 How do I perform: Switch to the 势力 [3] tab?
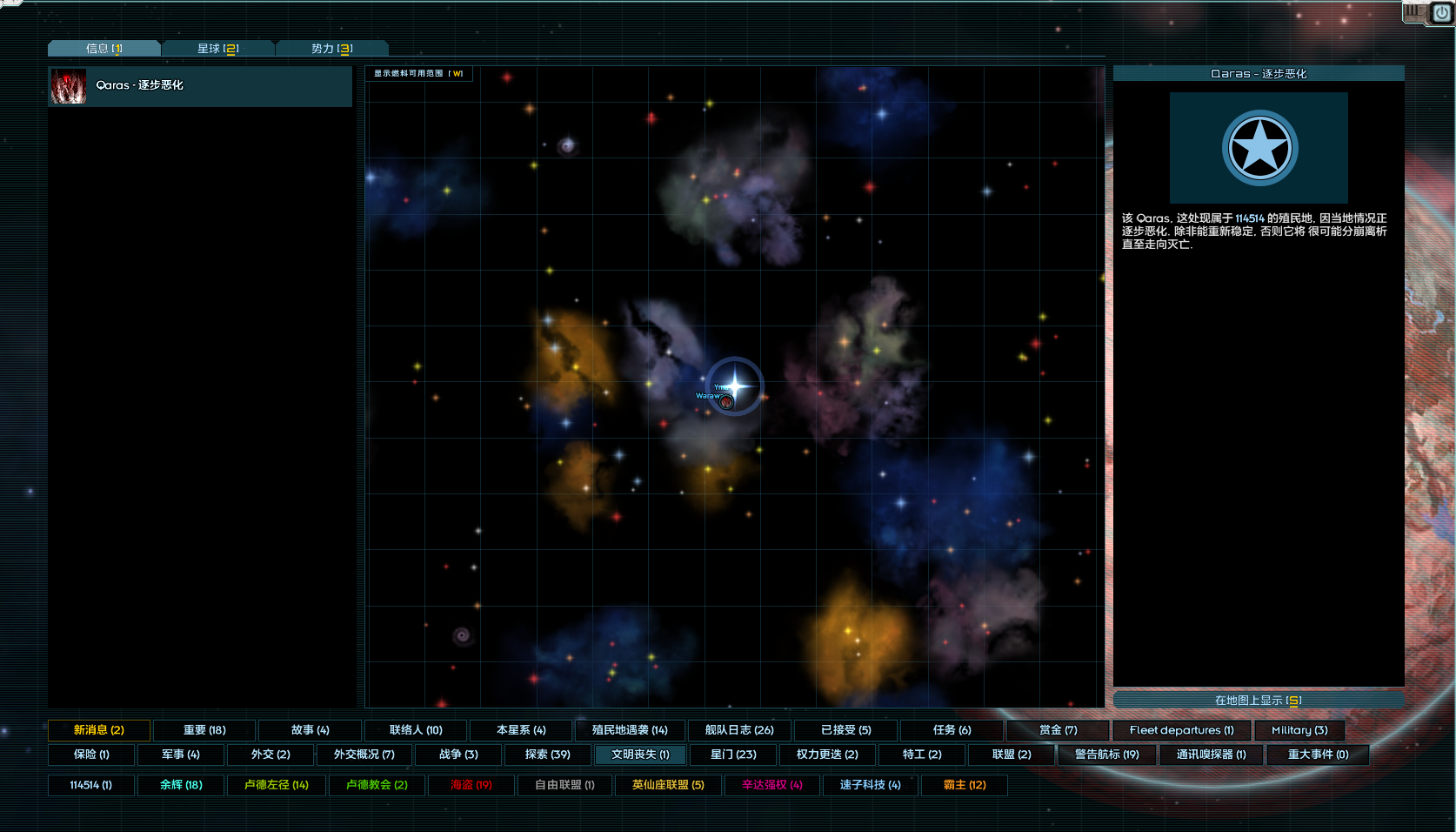[331, 49]
